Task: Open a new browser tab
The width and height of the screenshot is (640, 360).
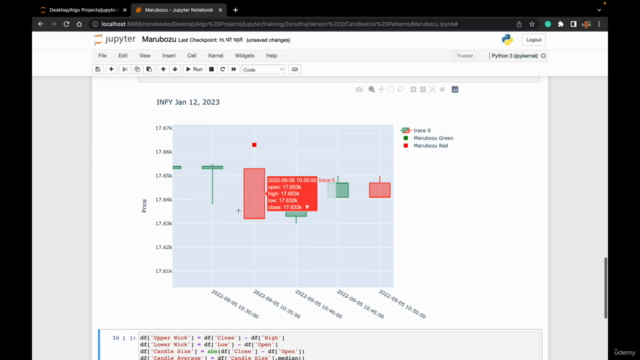Action: pyautogui.click(x=236, y=10)
